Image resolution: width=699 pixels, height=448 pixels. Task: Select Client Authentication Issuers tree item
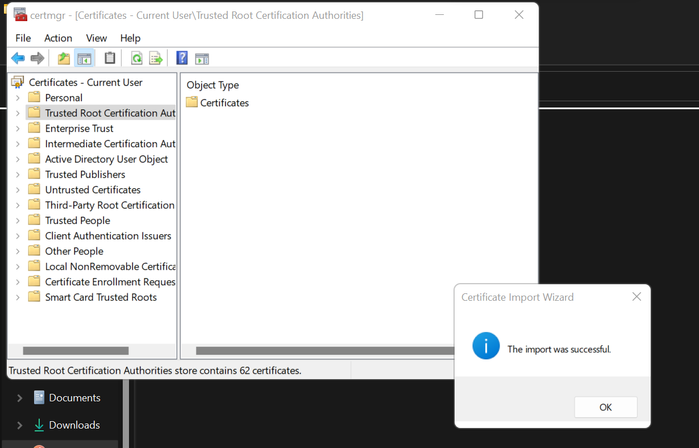[108, 236]
